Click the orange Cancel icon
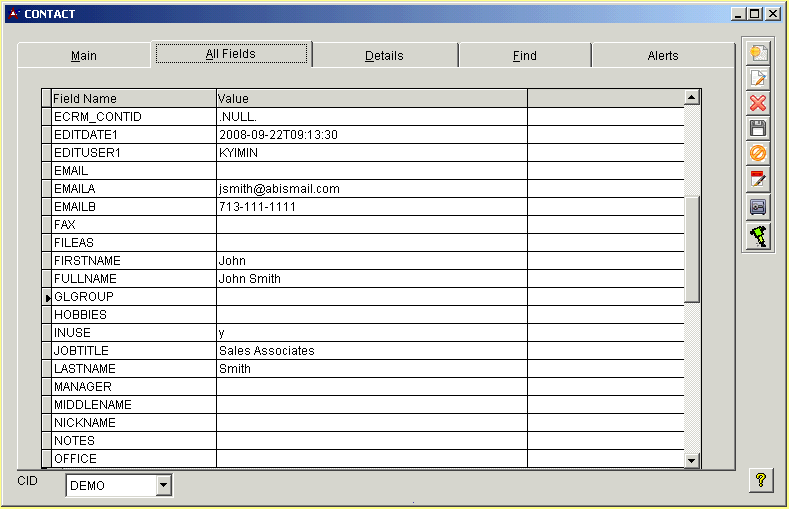This screenshot has width=789, height=509. click(758, 153)
